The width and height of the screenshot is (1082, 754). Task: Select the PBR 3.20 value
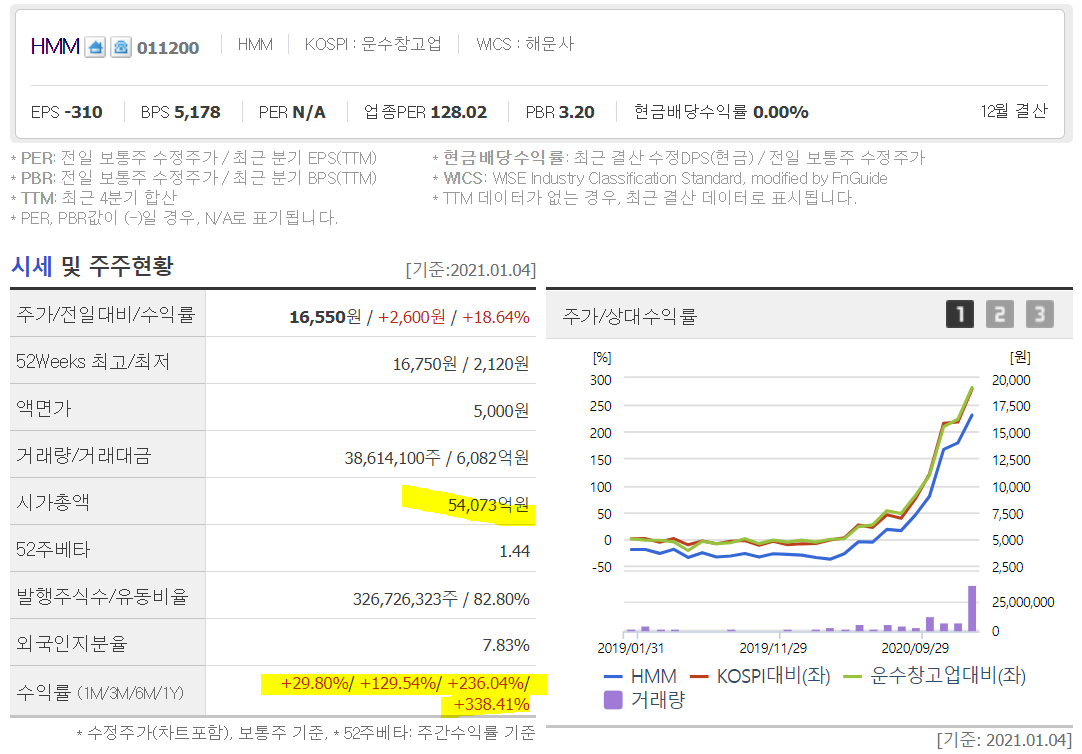click(x=560, y=112)
